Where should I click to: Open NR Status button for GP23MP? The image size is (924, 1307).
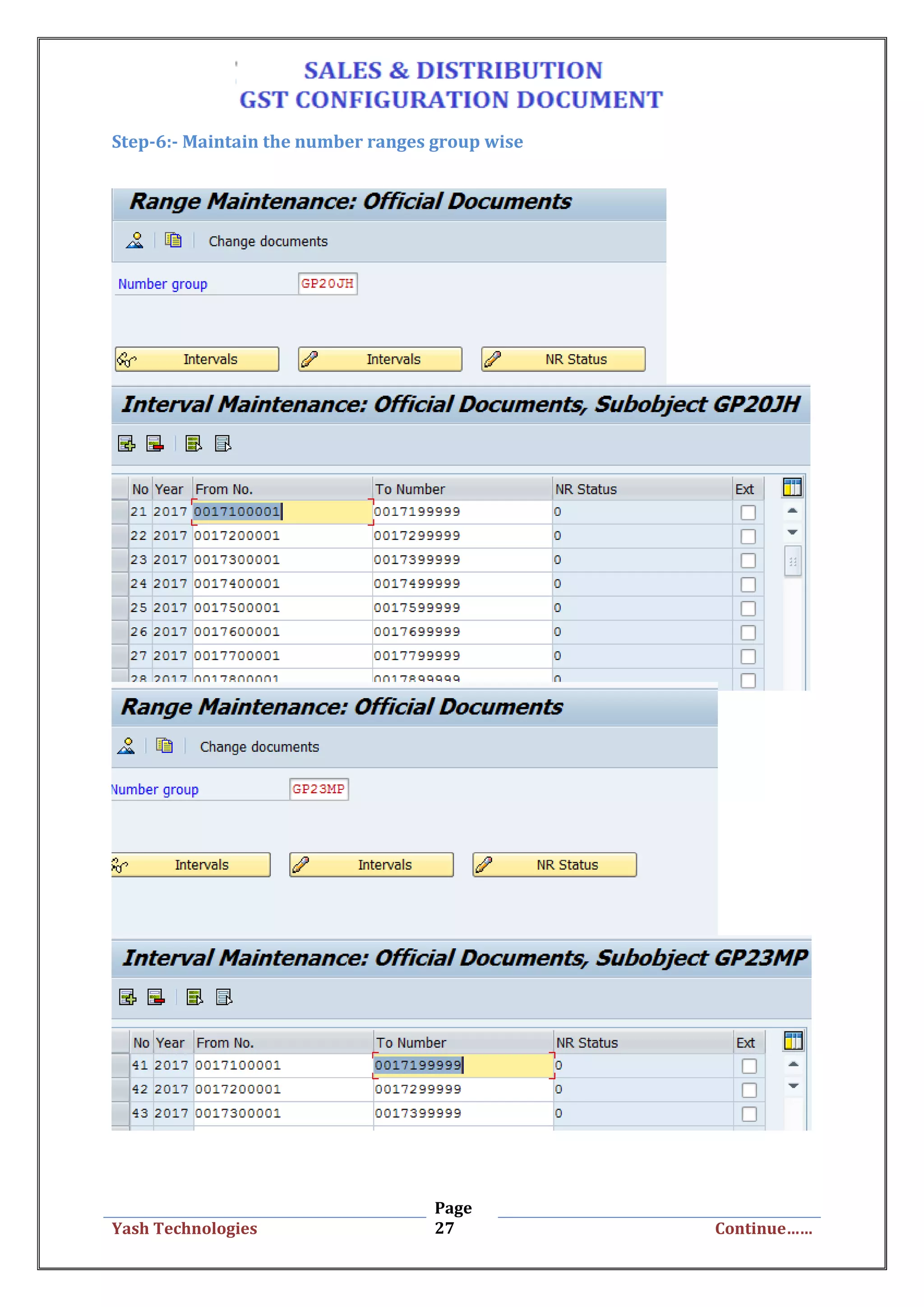(x=555, y=865)
